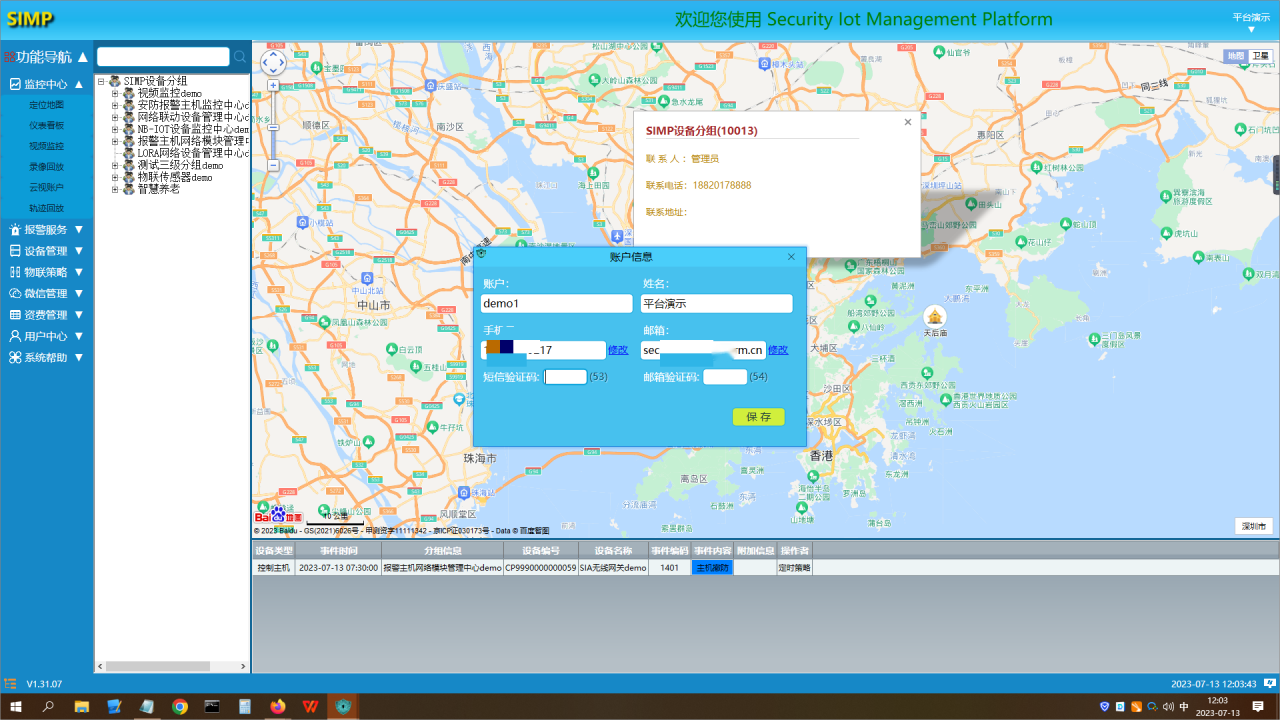Click the map zoom-out minus button
Viewport: 1280px width, 720px height.
(x=273, y=165)
